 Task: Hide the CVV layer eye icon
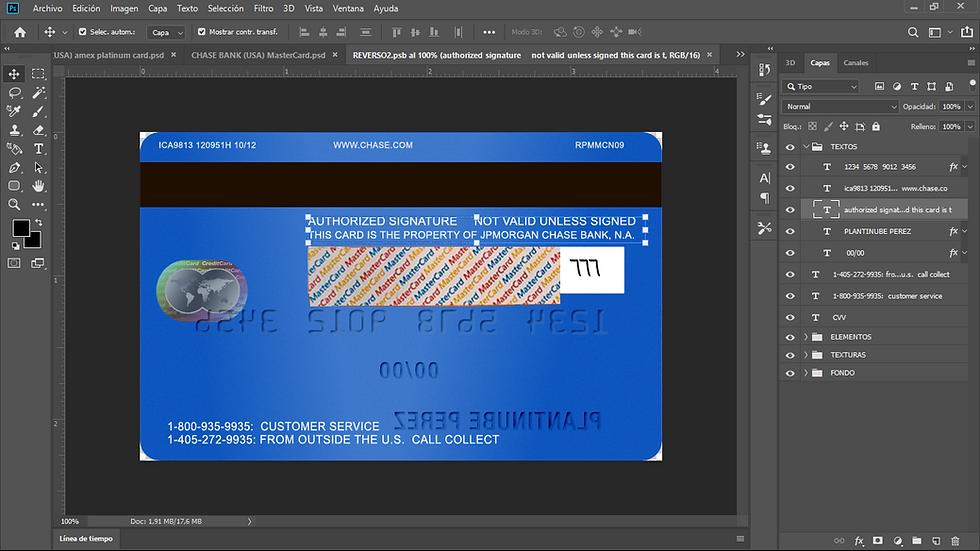click(790, 317)
